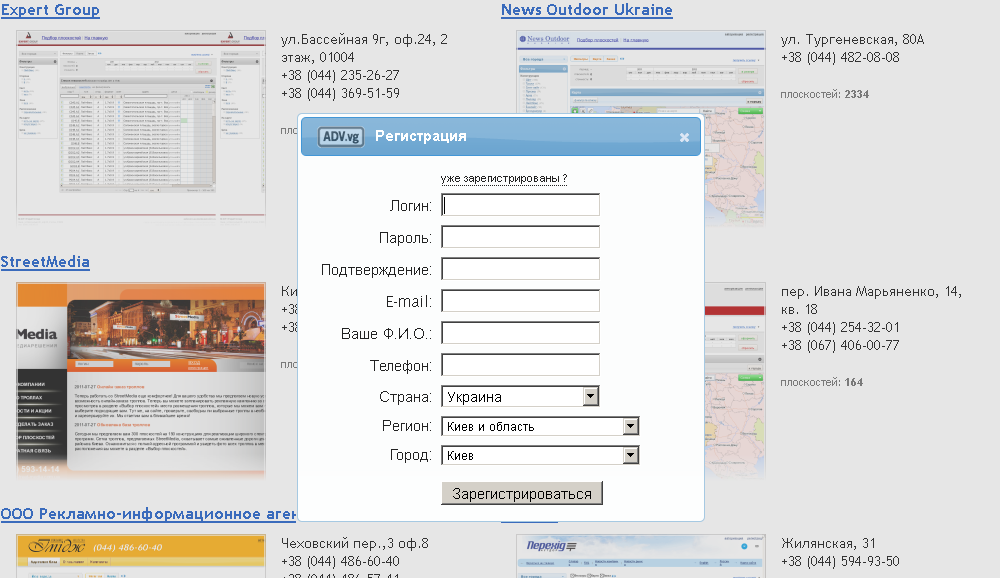The height and width of the screenshot is (578, 1000).
Task: Open the ООО Рекламно-информационное агентство link
Action: pyautogui.click(x=148, y=514)
